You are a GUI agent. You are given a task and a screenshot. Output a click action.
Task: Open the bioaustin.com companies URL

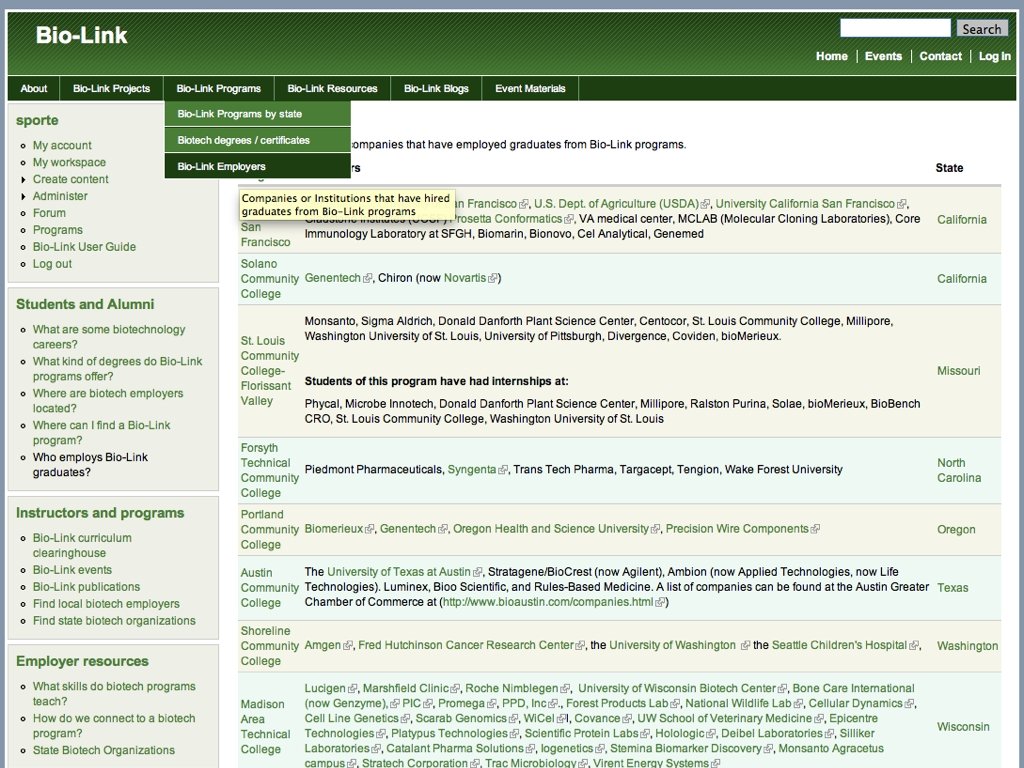[x=548, y=602]
